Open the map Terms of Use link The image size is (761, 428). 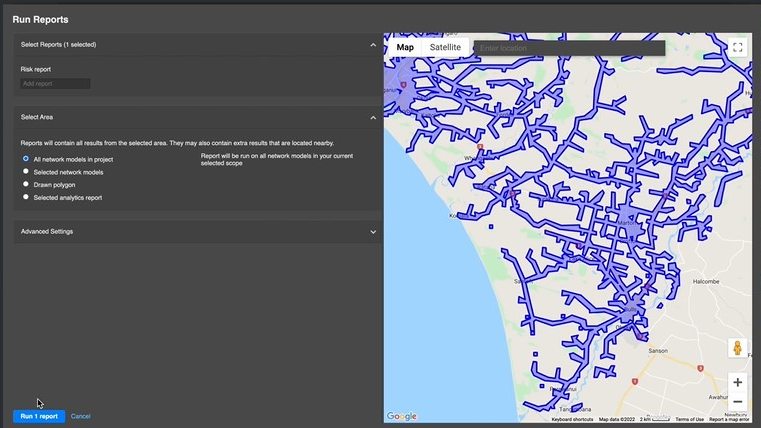tap(689, 419)
